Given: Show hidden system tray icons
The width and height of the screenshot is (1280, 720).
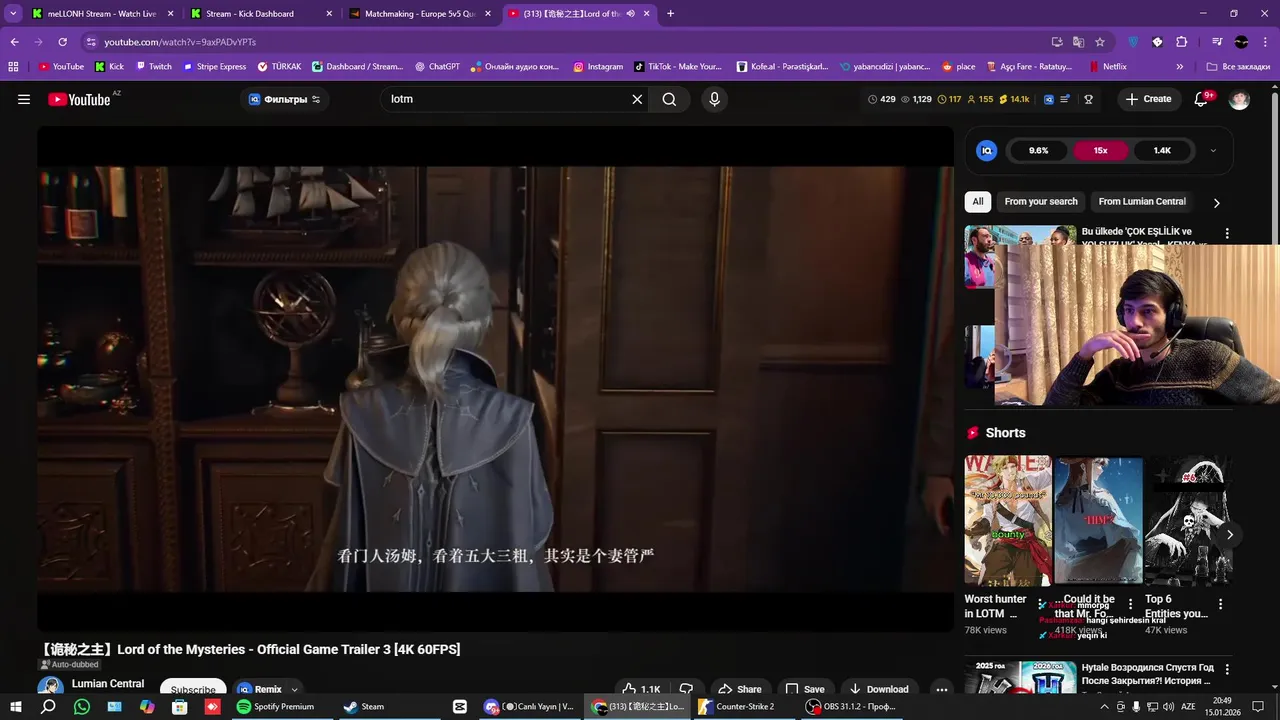Looking at the screenshot, I should pos(1104,706).
